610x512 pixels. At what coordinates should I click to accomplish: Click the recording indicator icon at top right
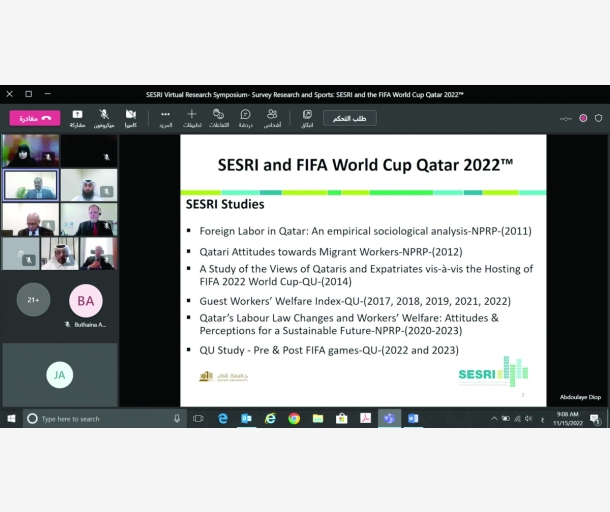point(583,118)
